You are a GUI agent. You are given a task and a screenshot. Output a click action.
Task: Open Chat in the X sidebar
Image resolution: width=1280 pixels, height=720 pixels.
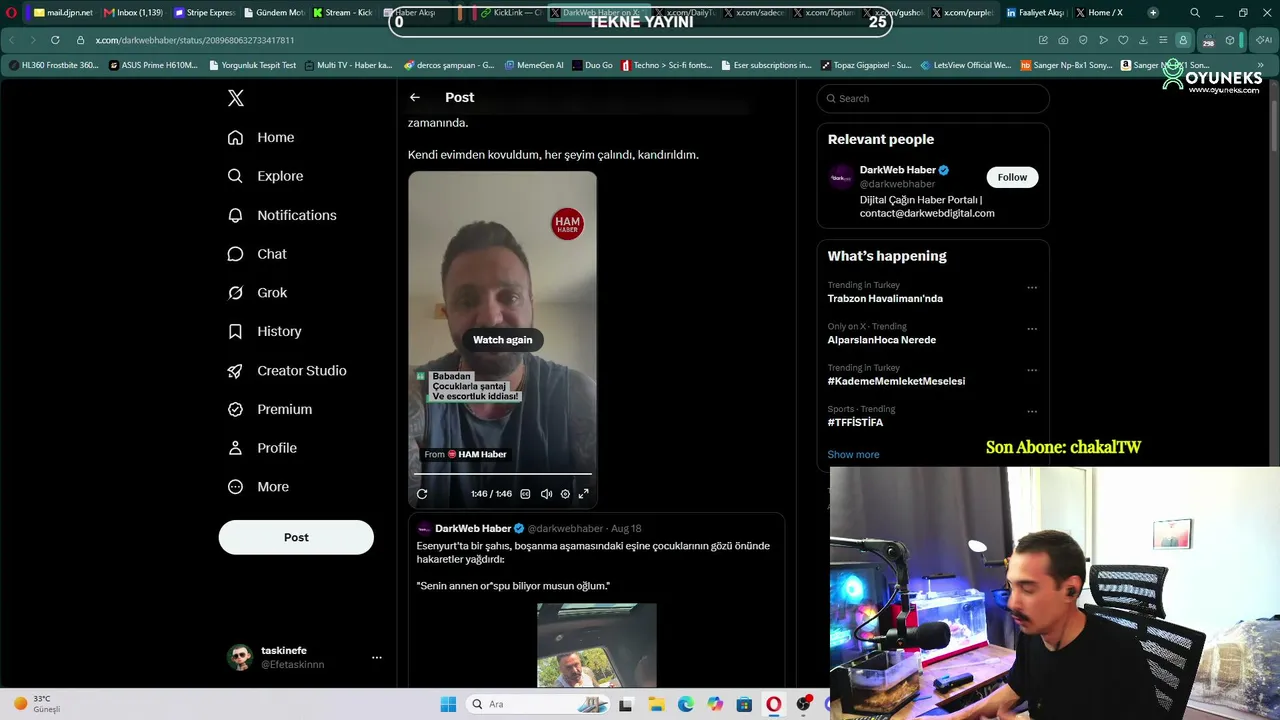pos(257,254)
